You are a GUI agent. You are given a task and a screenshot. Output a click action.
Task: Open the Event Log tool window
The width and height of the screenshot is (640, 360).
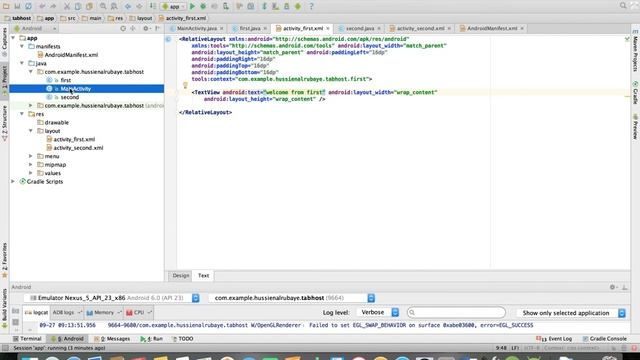tap(554, 339)
